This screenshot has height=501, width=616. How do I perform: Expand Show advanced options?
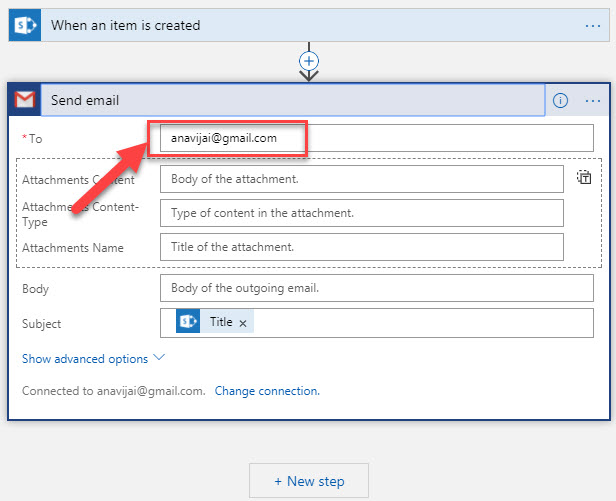85,358
